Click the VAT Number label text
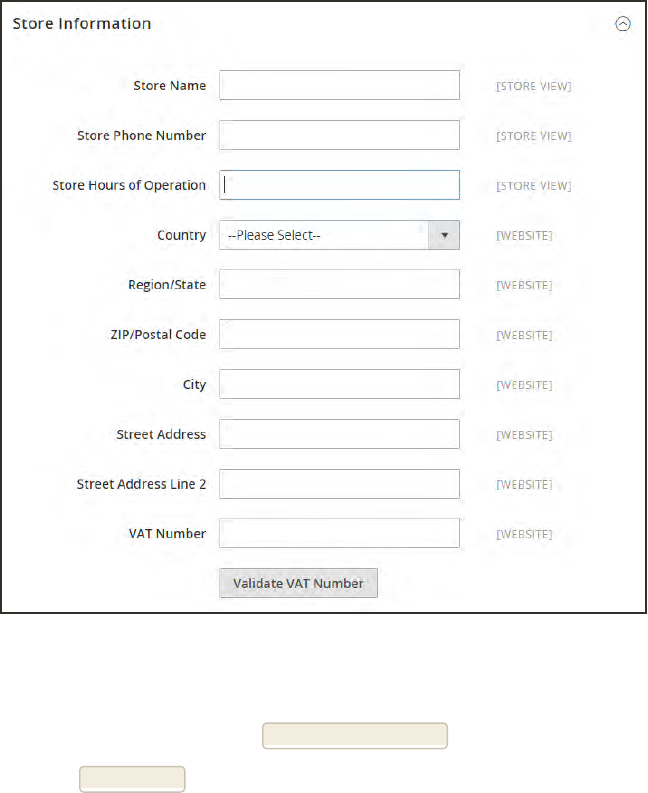The image size is (648, 793). tap(167, 534)
